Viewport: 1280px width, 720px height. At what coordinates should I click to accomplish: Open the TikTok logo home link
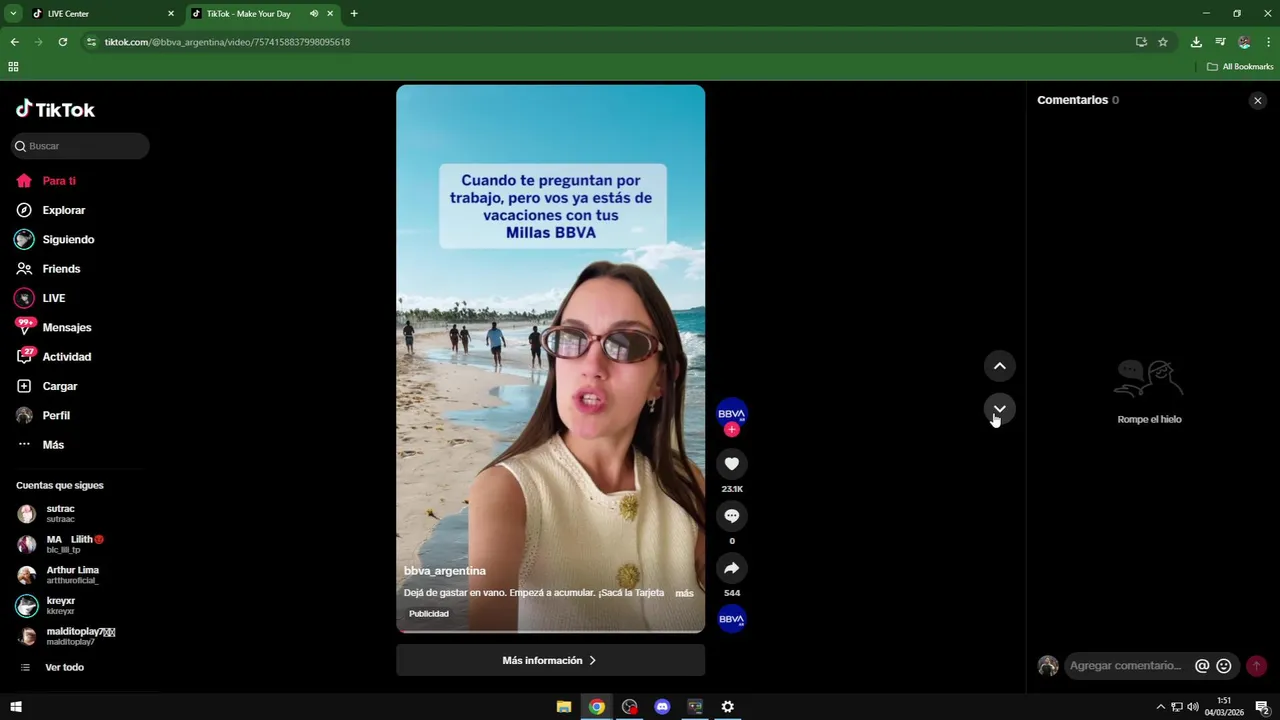point(56,109)
